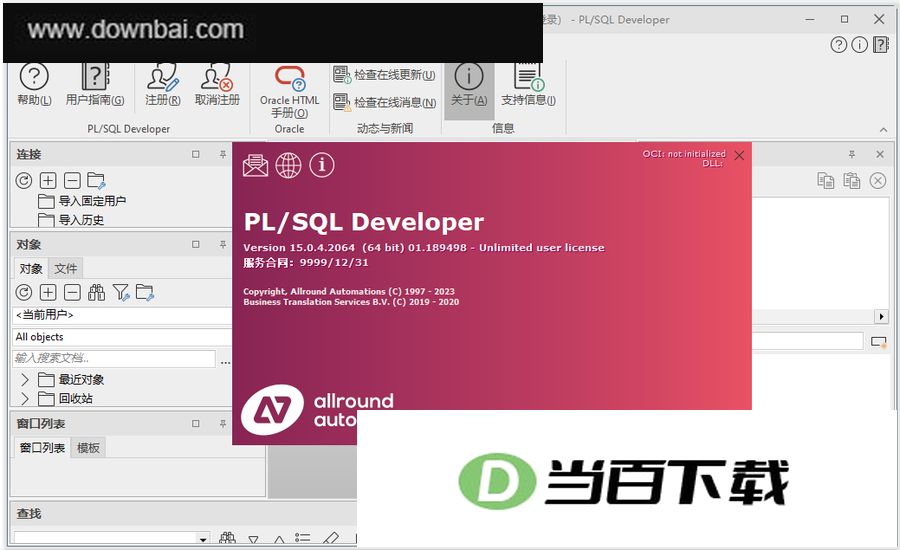The width and height of the screenshot is (900, 550).
Task: Click the mail icon in the About dialog
Action: click(255, 165)
